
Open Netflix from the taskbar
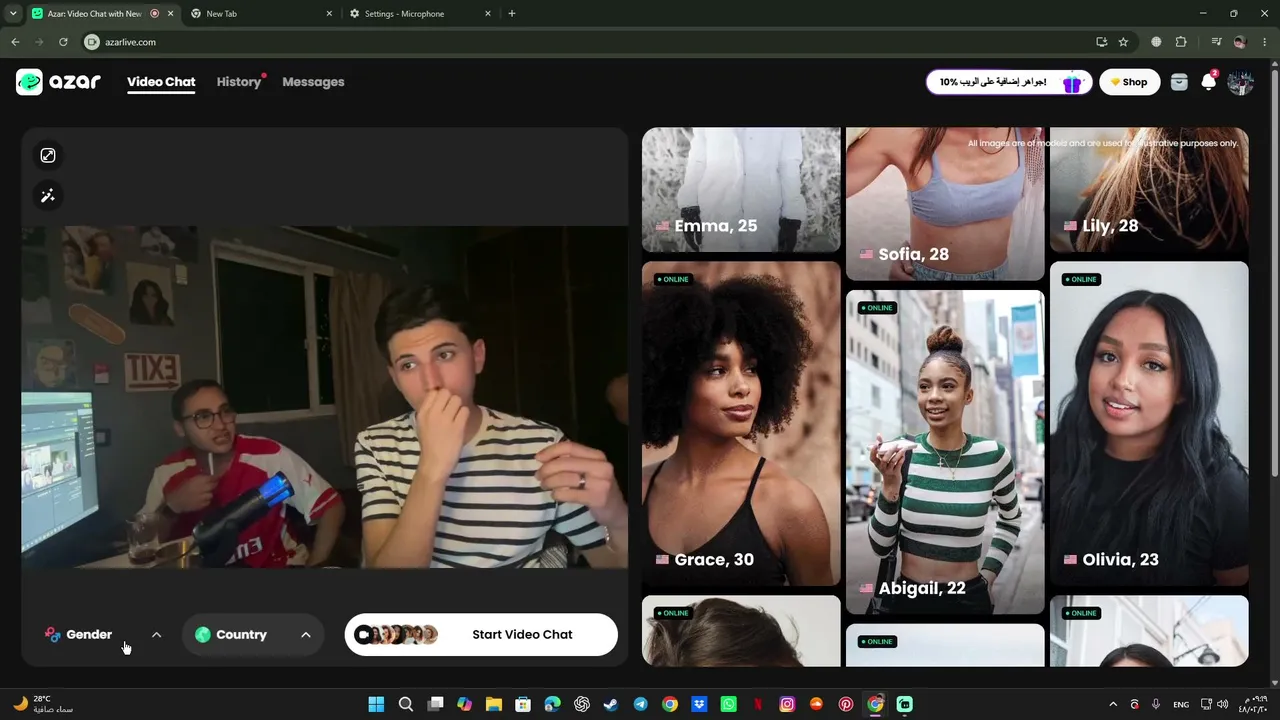tap(758, 704)
